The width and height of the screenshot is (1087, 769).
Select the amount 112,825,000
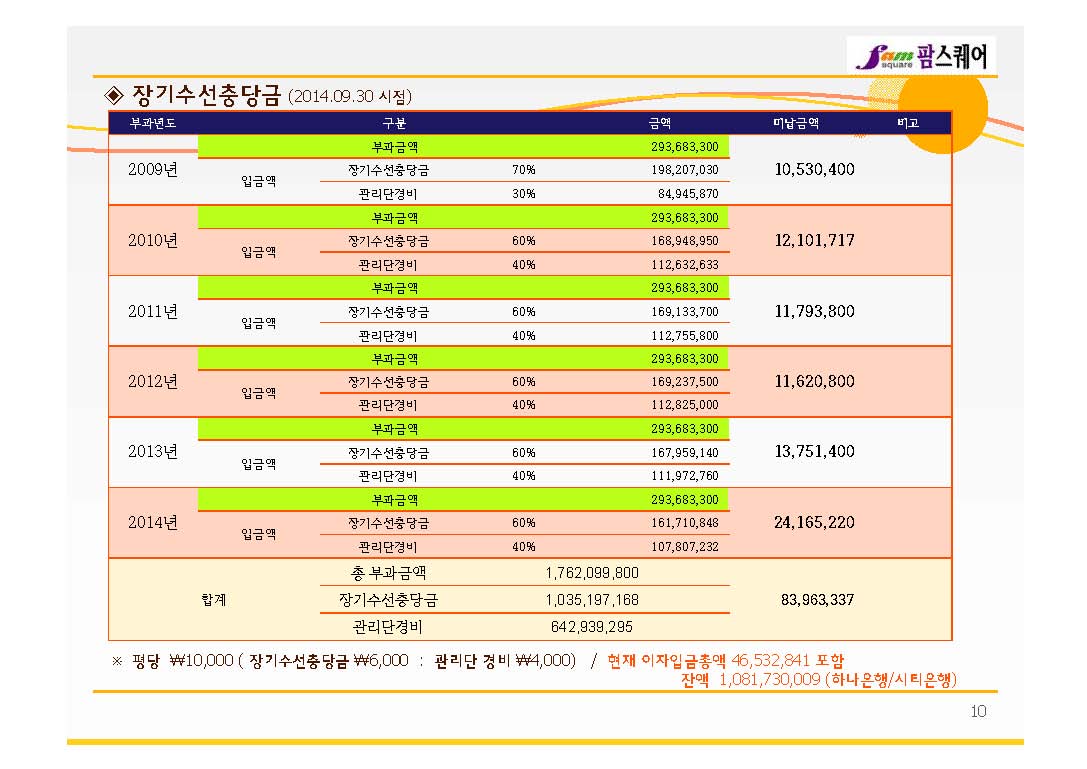(684, 404)
